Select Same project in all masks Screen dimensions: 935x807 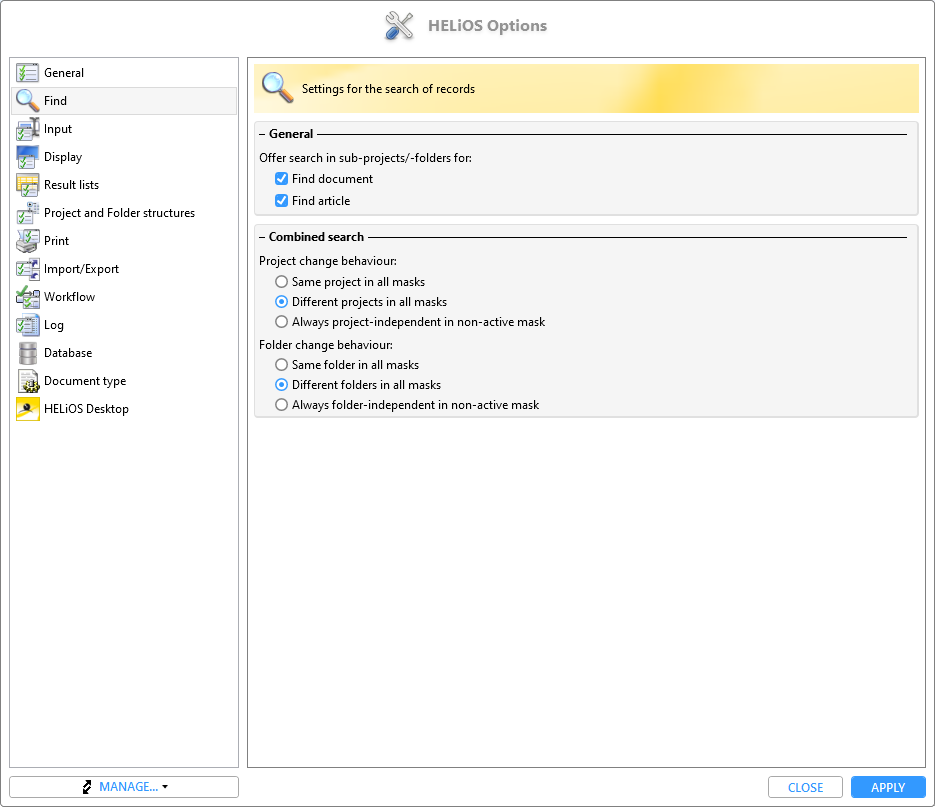281,282
